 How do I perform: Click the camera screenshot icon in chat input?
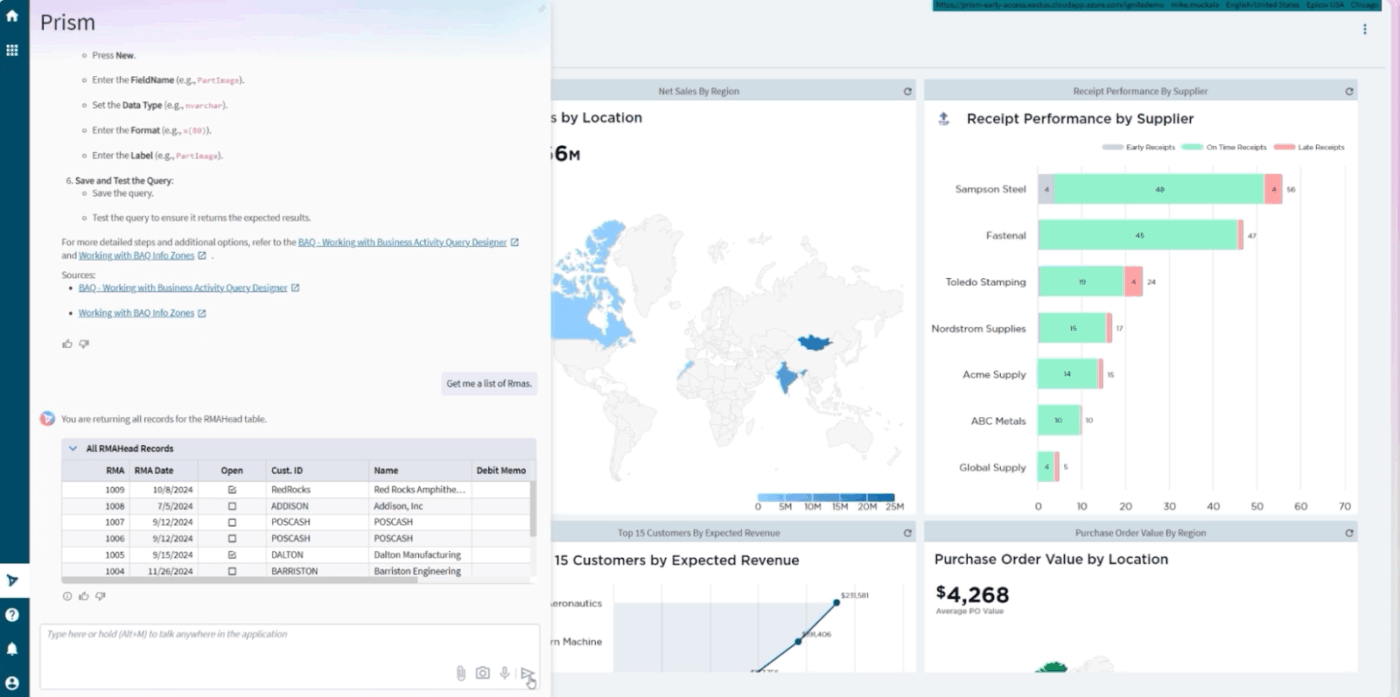[483, 673]
